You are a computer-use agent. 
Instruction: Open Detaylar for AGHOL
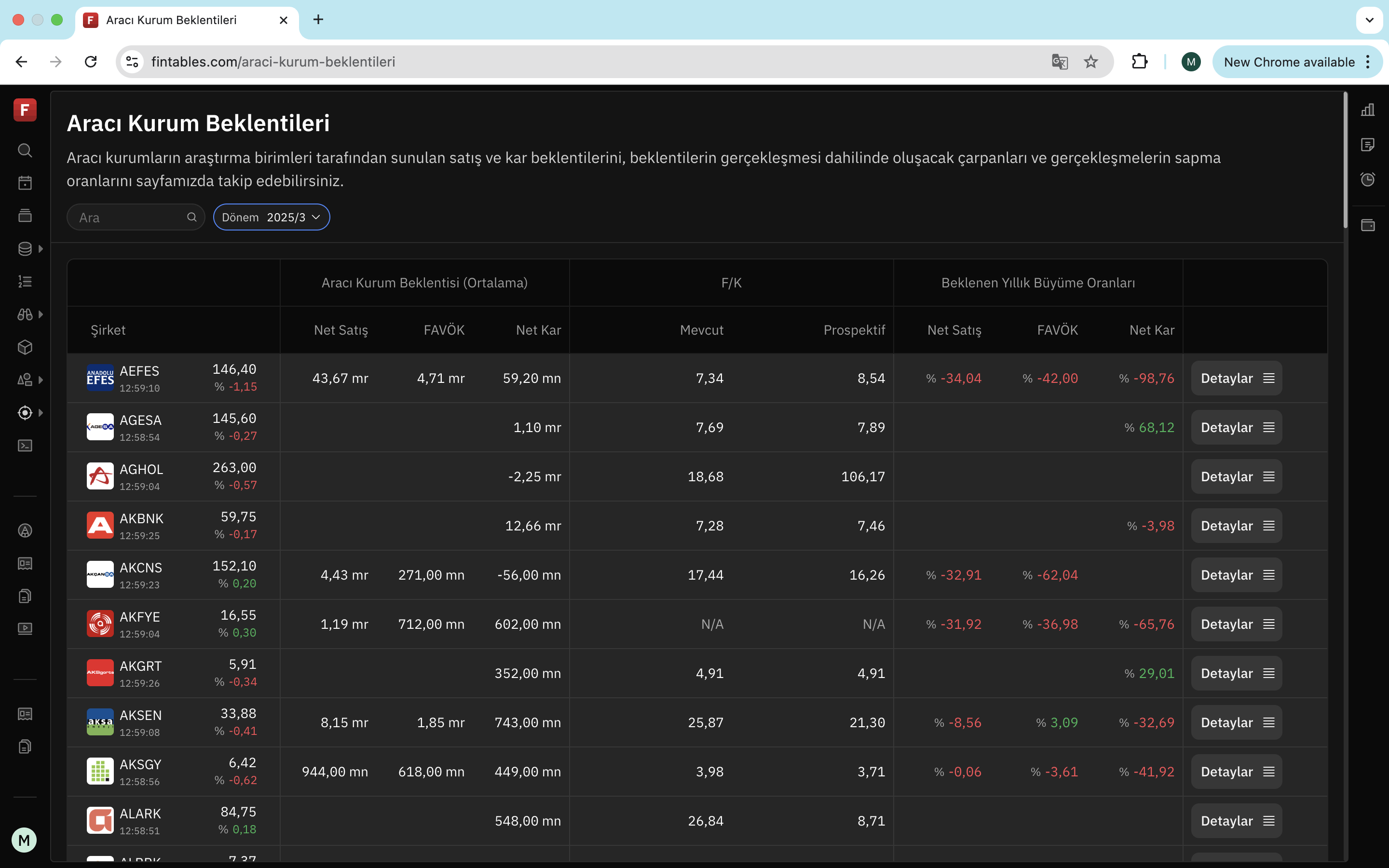[1236, 476]
